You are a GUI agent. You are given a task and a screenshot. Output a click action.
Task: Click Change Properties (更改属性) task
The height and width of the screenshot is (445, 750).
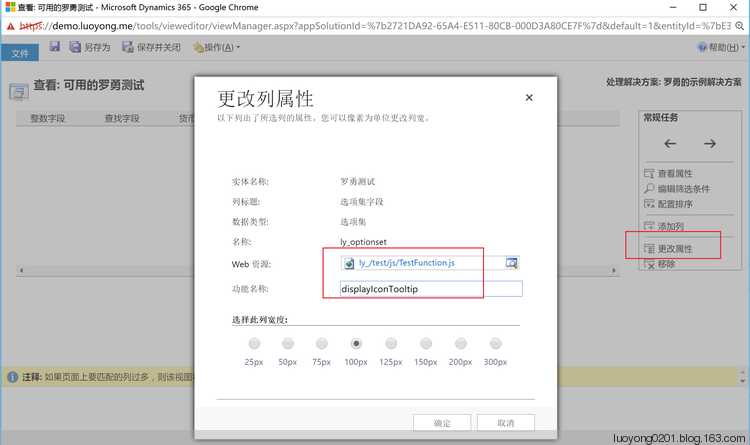(669, 248)
